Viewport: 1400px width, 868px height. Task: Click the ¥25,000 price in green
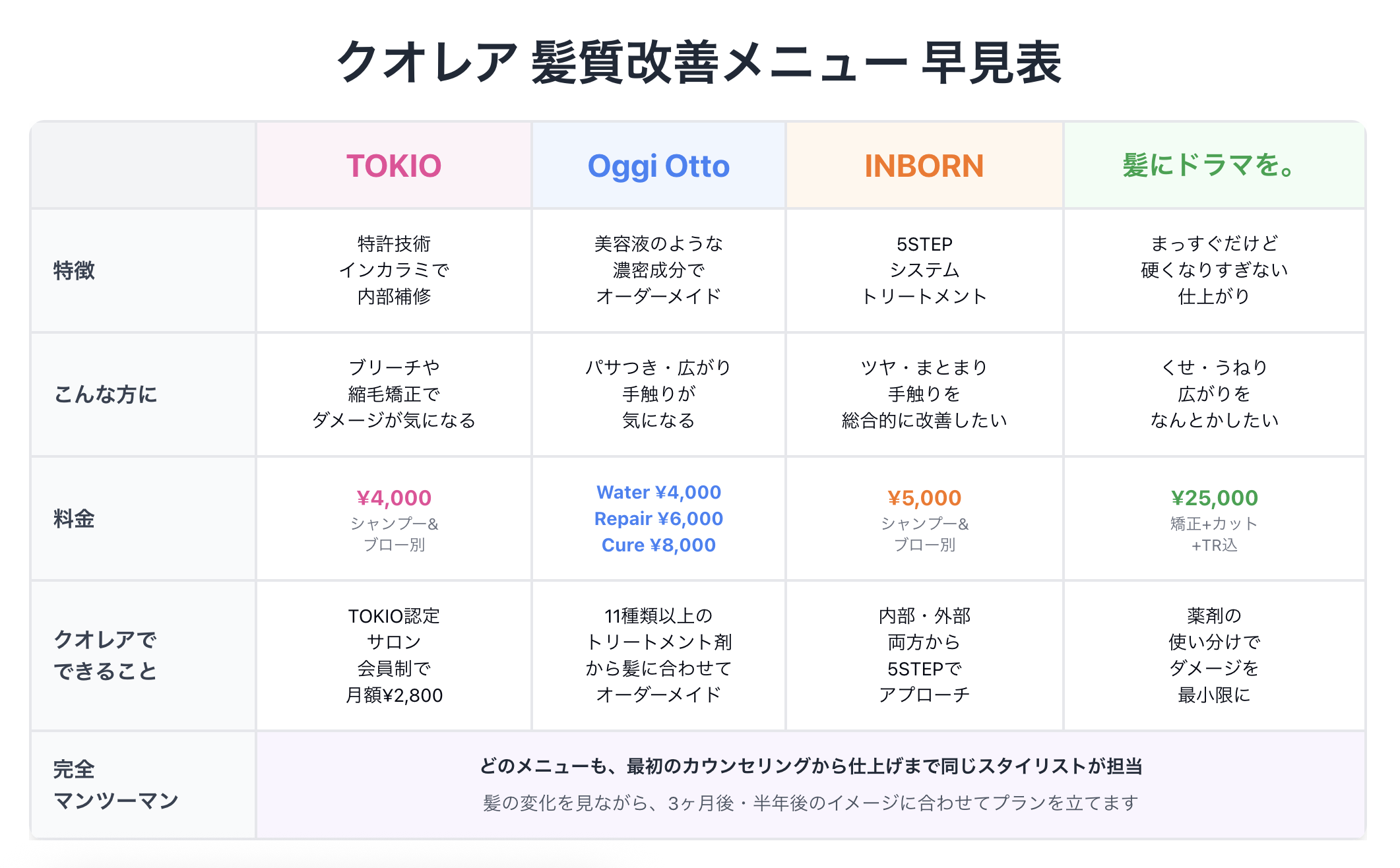1214,498
